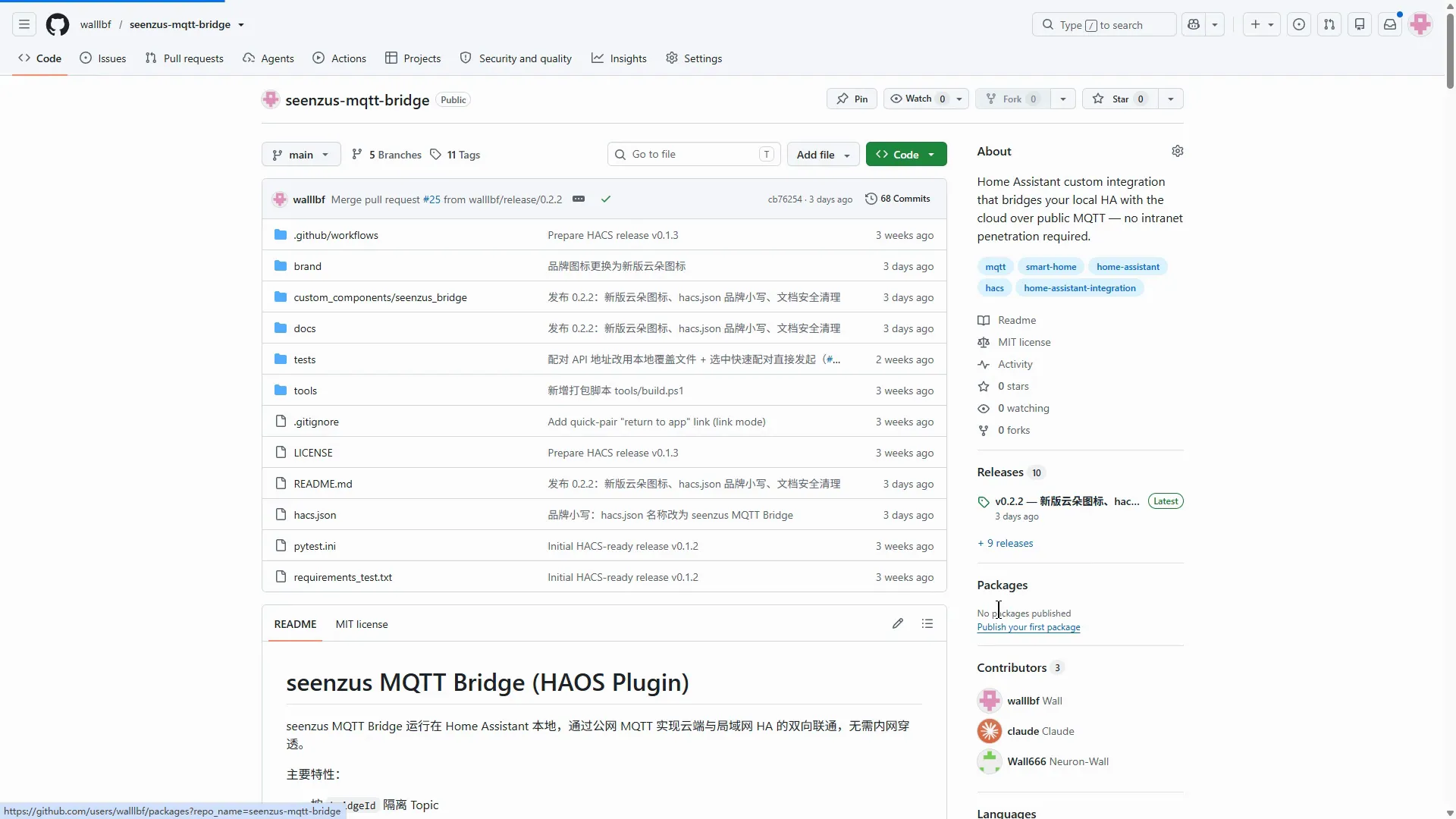Select MIT license tab in README panel
Screen dimensions: 1456x819
(362, 624)
